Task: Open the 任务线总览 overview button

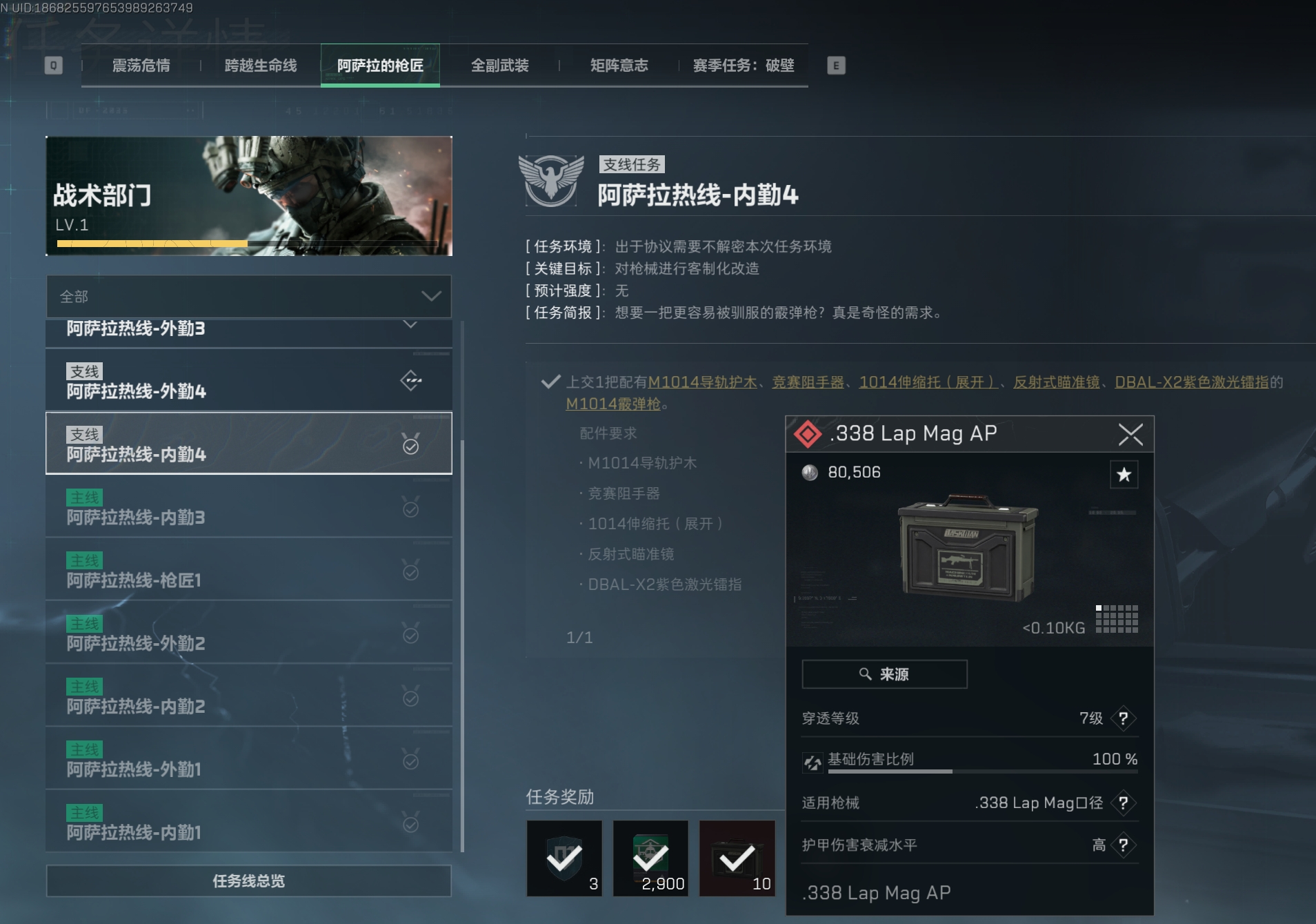Action: tap(249, 881)
